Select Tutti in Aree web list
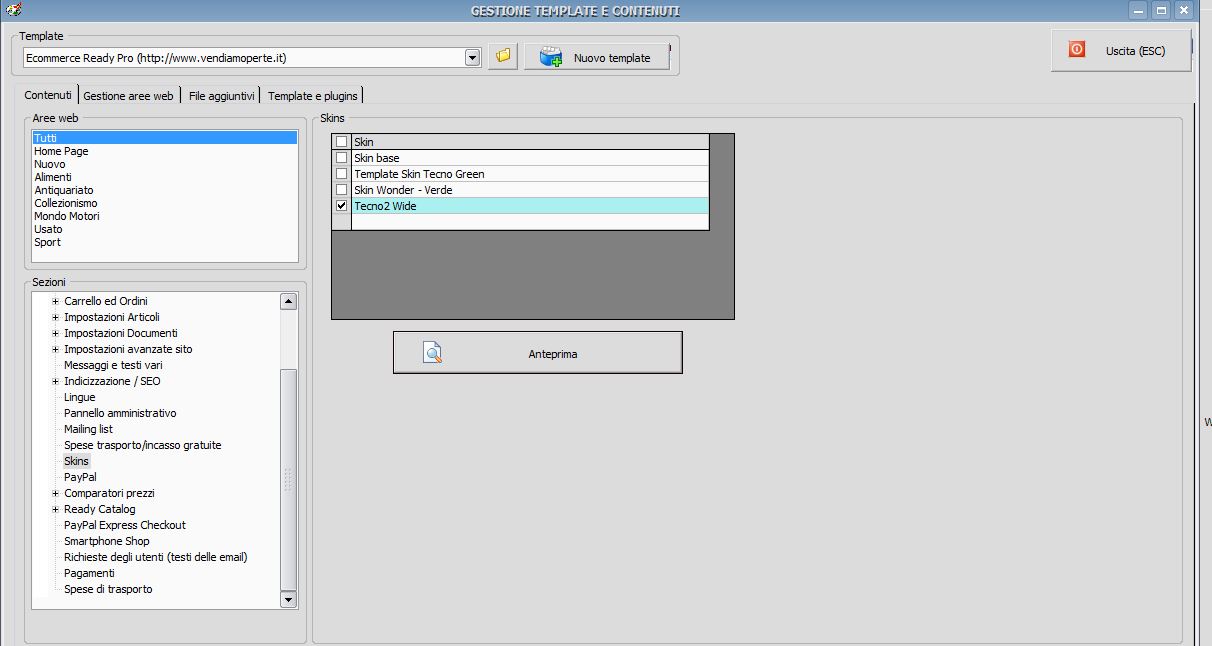Screen dimensions: 1212x646 (x=165, y=138)
